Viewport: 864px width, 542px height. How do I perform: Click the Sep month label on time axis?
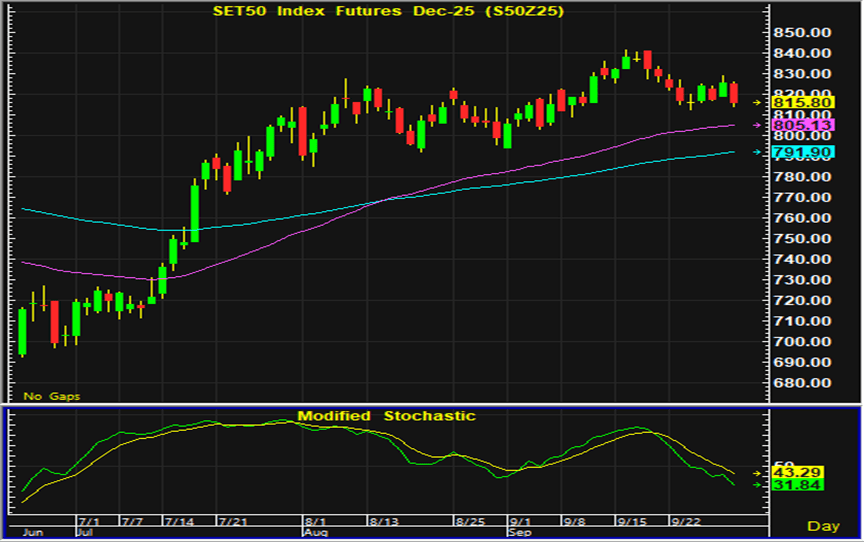tap(519, 534)
